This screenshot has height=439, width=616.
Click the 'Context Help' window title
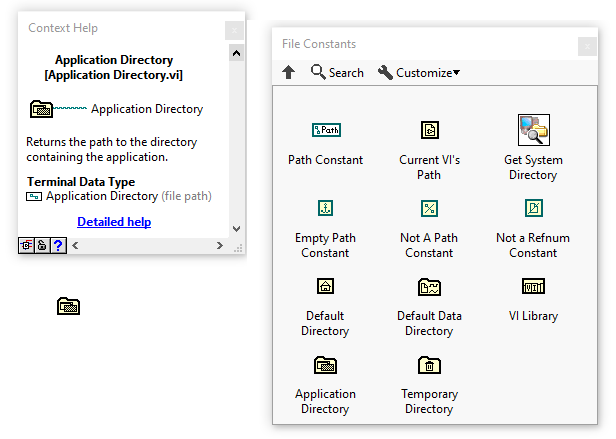click(63, 28)
